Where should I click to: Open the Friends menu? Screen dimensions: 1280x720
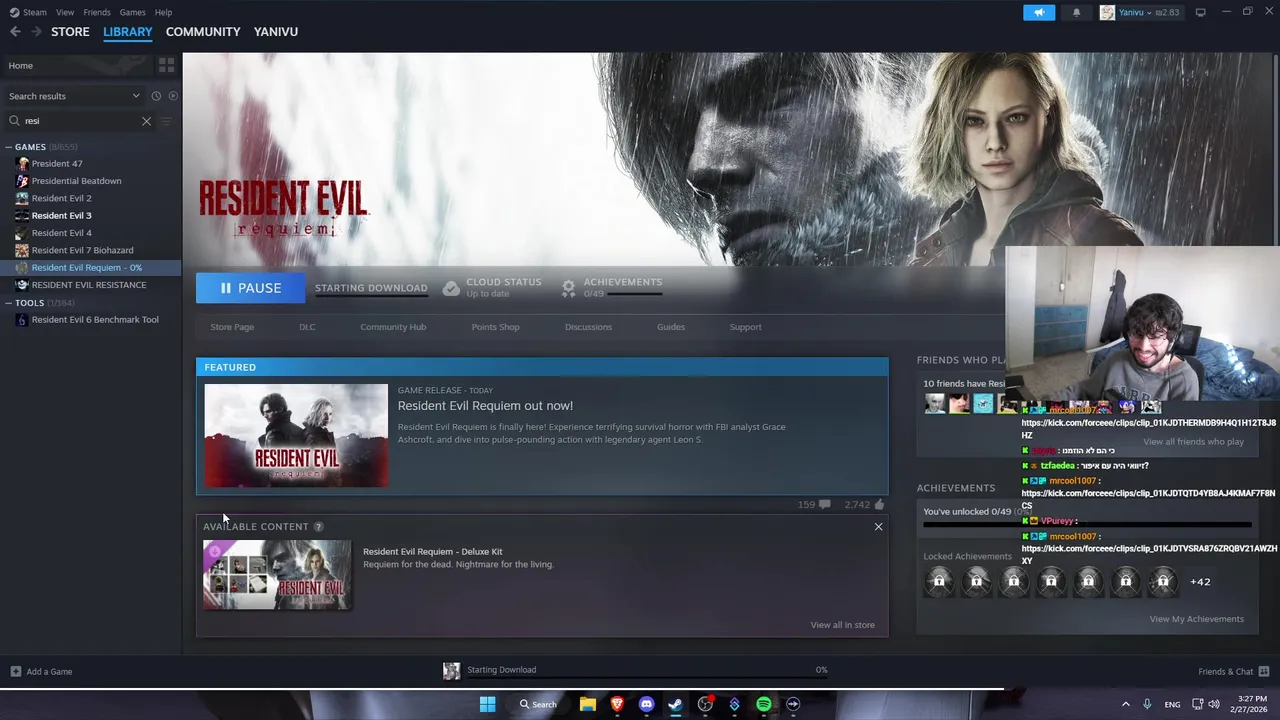pos(97,12)
